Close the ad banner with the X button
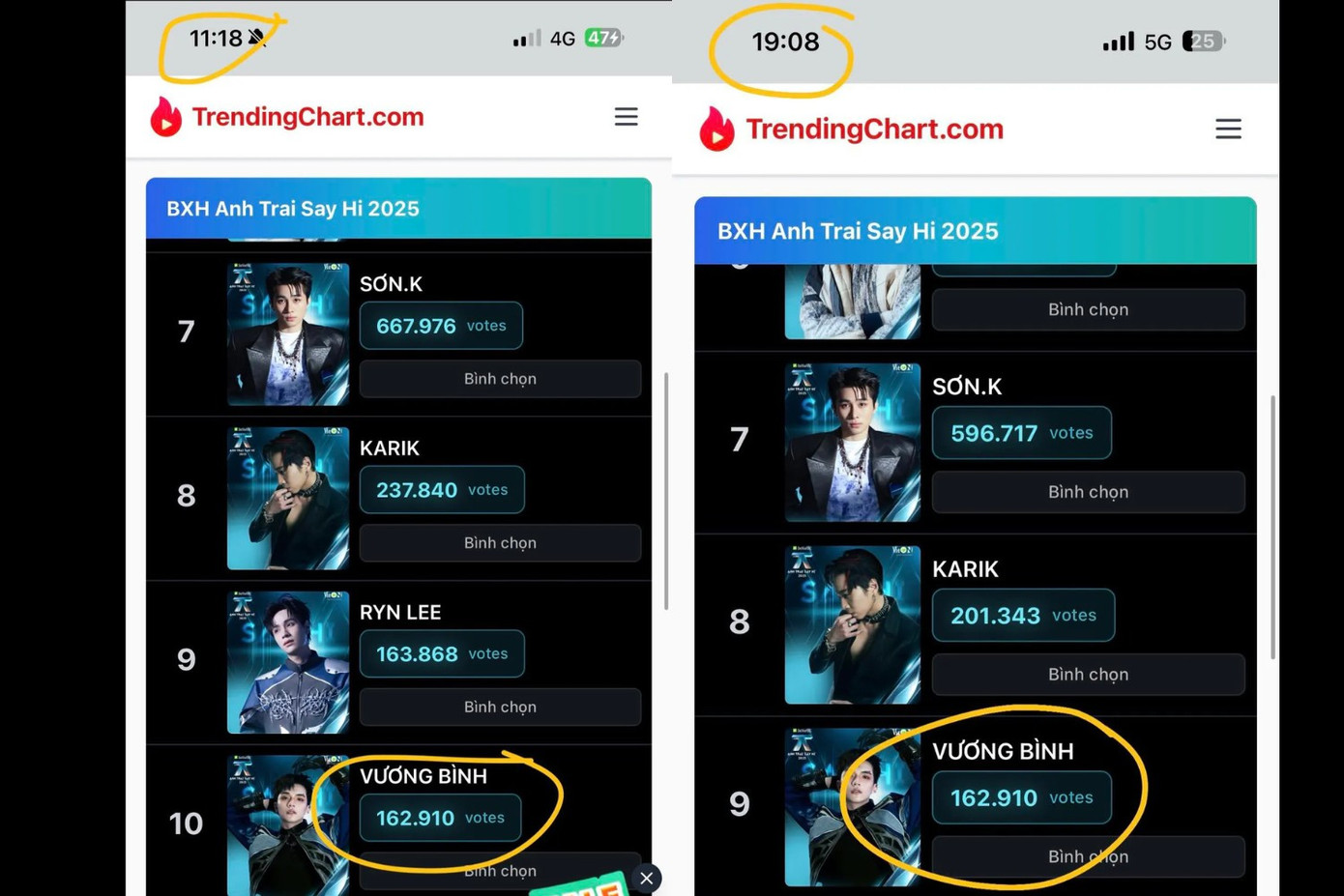The height and width of the screenshot is (896, 1344). click(646, 878)
